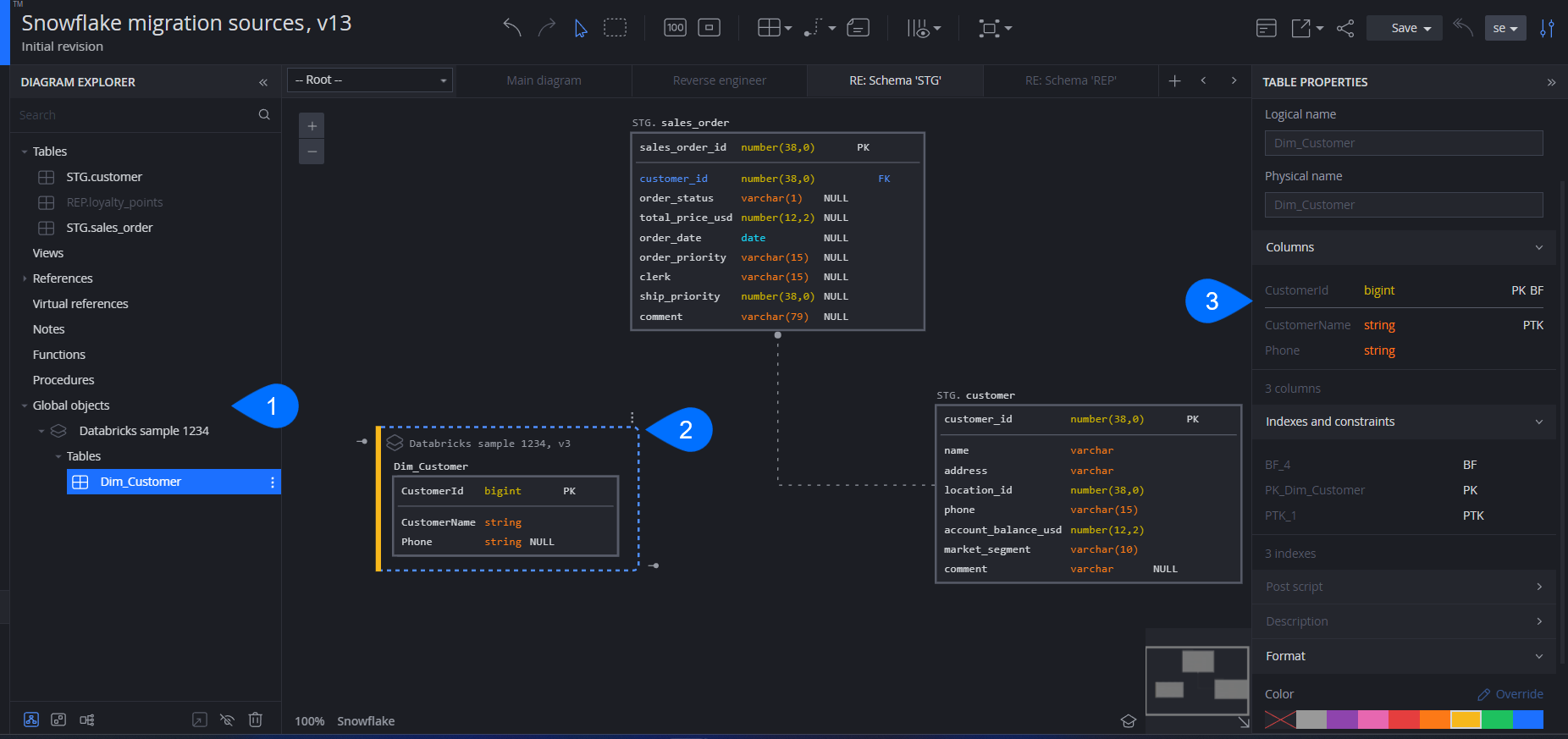The width and height of the screenshot is (1568, 739).
Task: Toggle the hierarchy tree view icon
Action: click(x=87, y=720)
